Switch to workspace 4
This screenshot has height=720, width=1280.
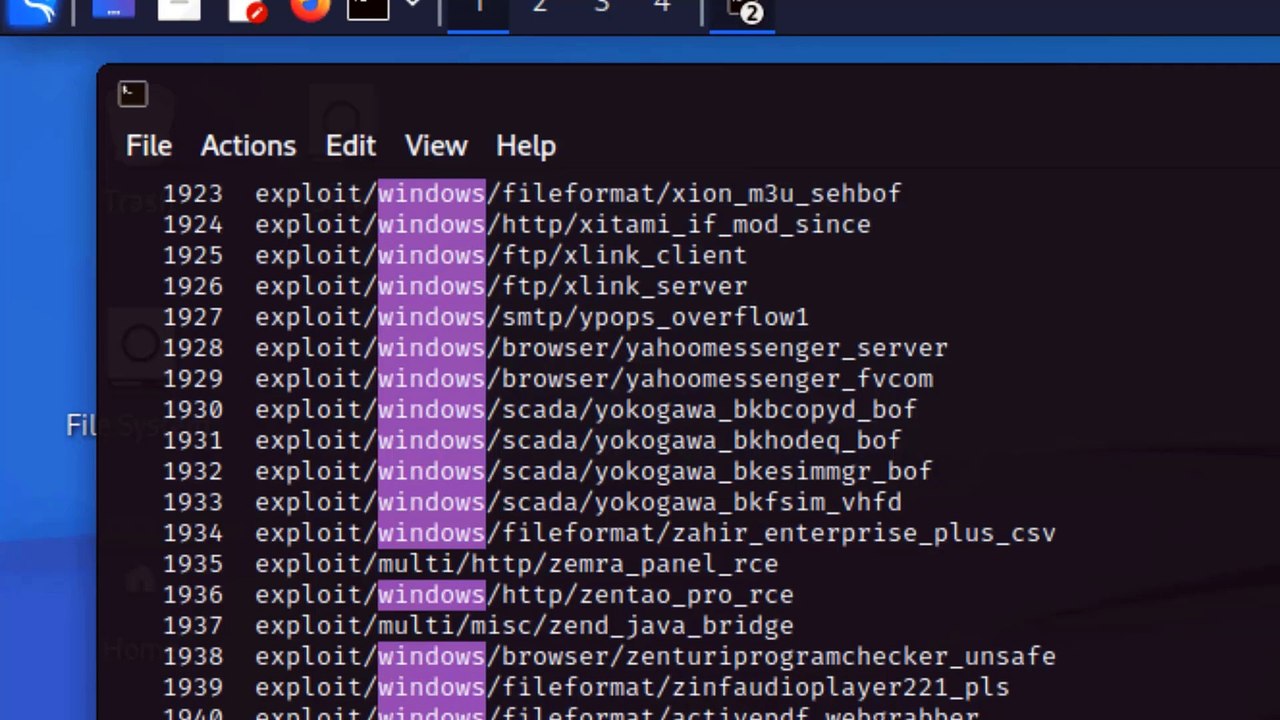click(x=662, y=8)
